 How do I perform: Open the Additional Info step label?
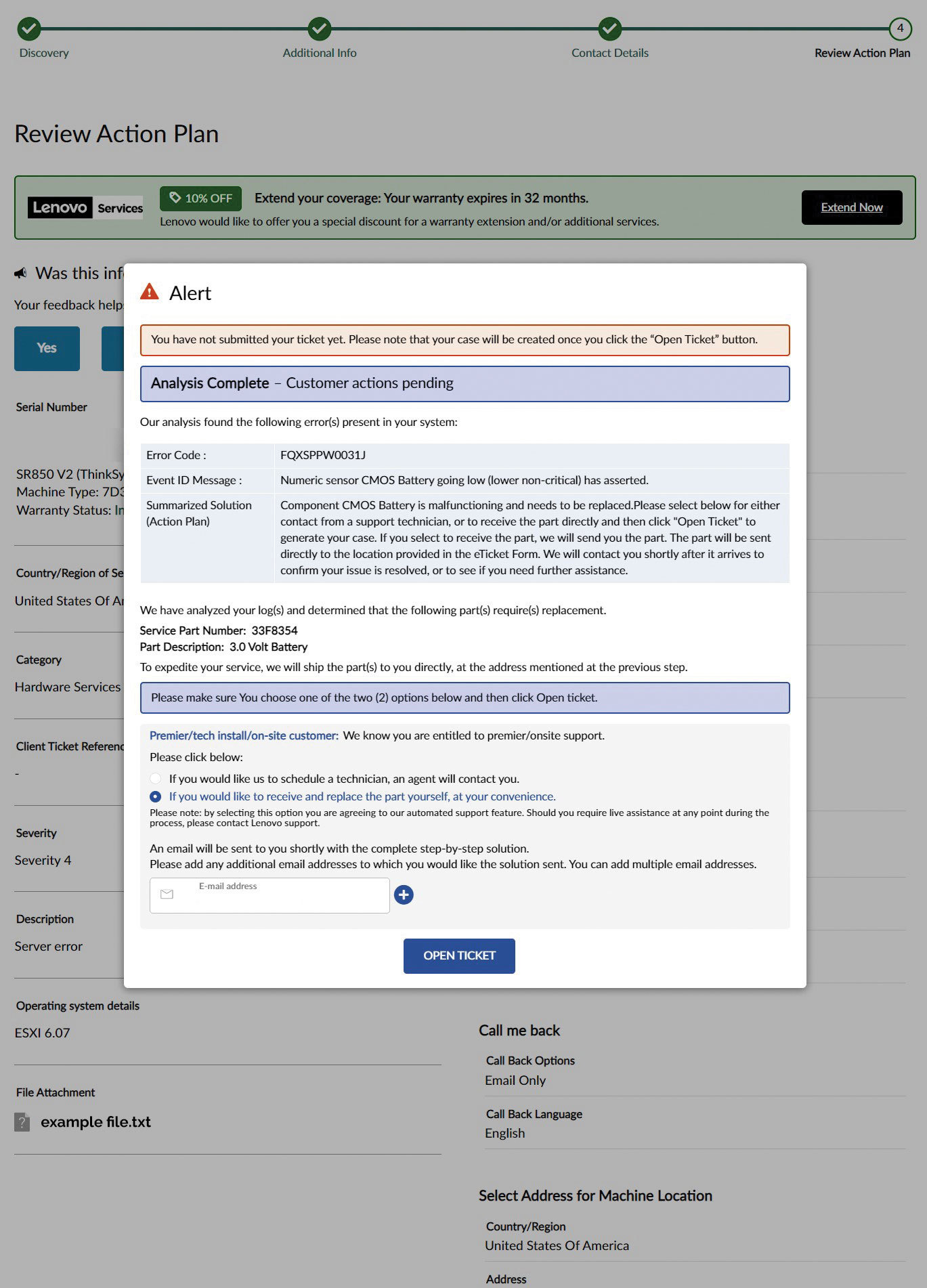(x=320, y=53)
